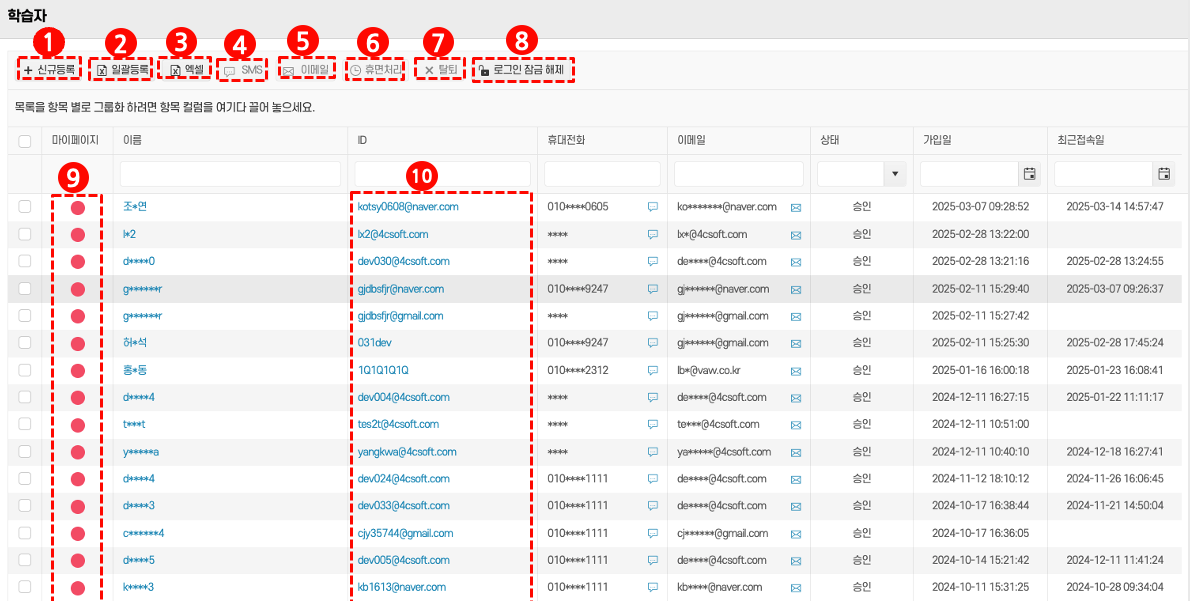Expand the 상태 filter dropdown
This screenshot has width=1190, height=601.
pos(895,174)
